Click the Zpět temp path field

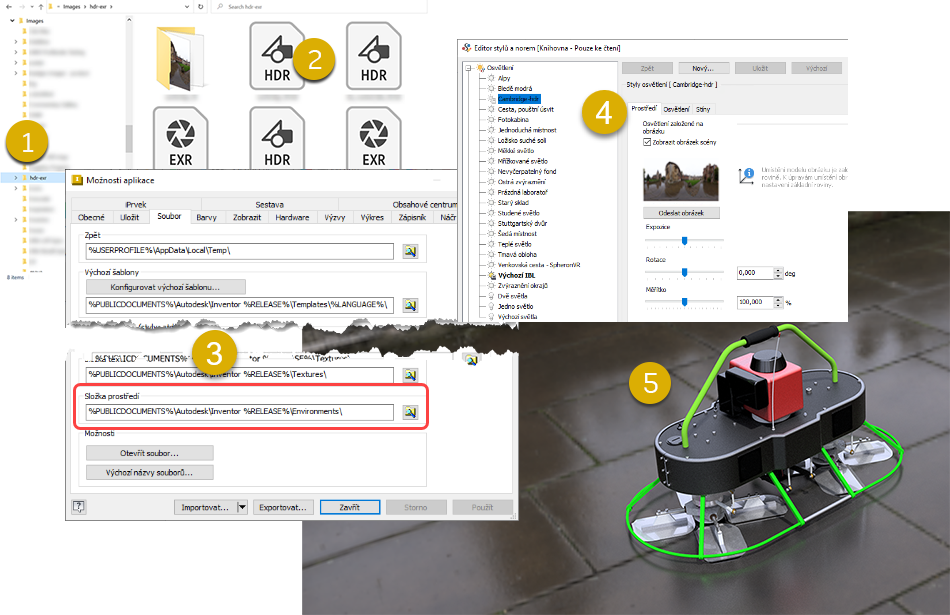click(239, 250)
